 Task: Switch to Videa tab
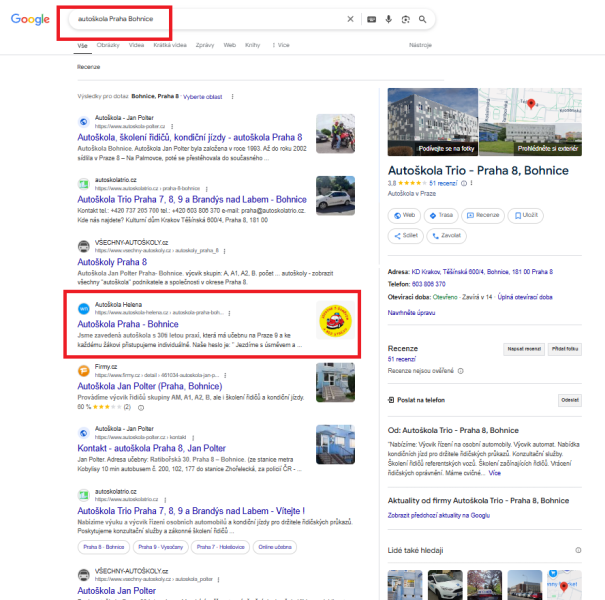click(136, 45)
